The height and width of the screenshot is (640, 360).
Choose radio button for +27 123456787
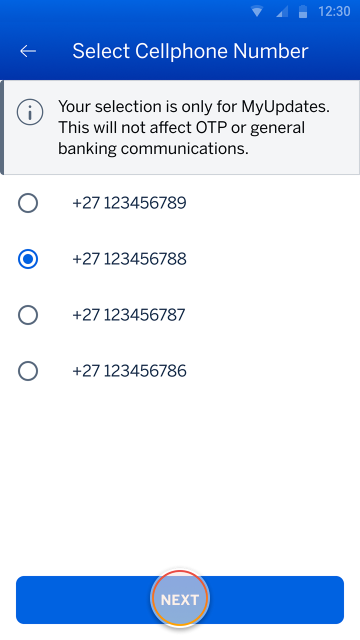point(28,315)
